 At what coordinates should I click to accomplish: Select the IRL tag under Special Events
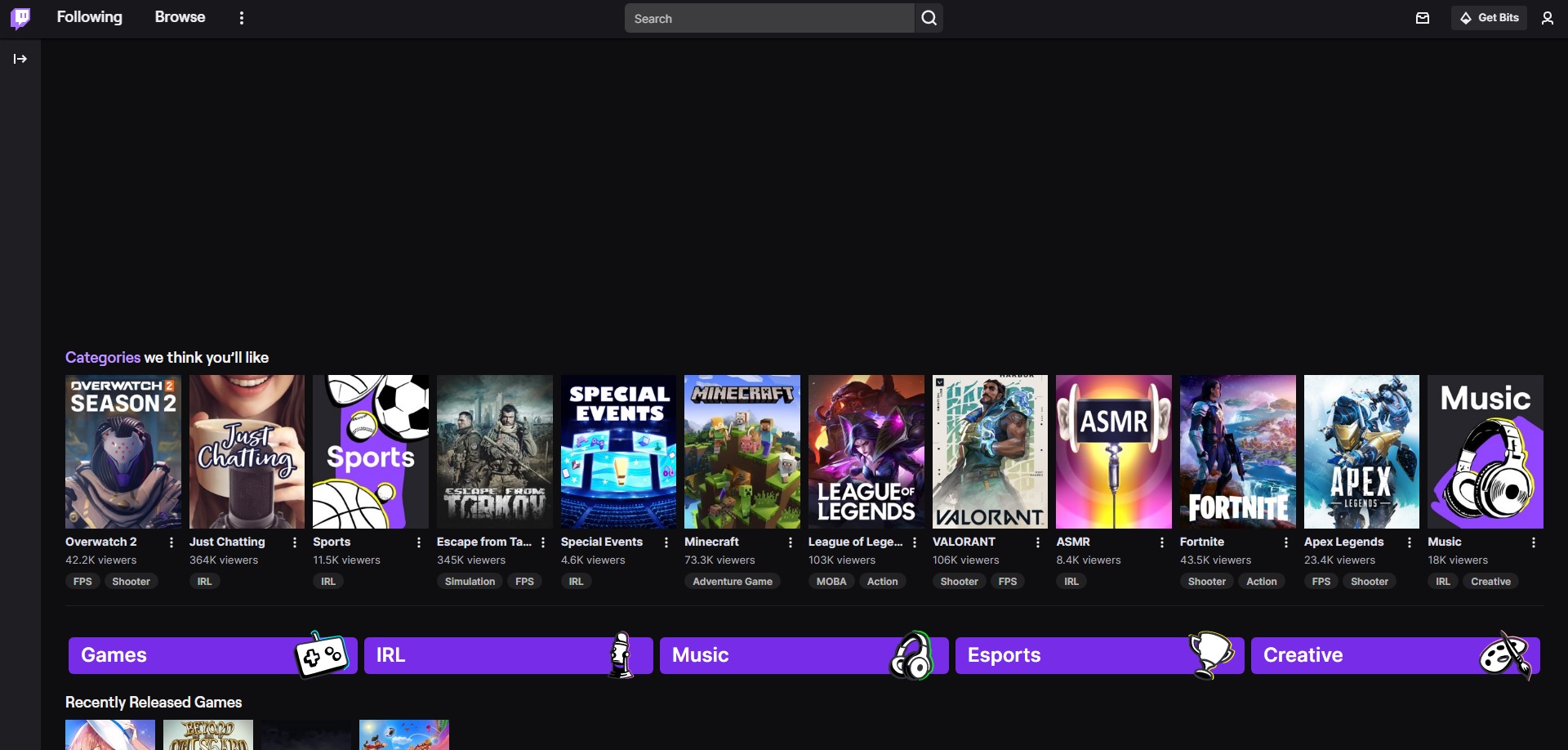click(x=576, y=582)
